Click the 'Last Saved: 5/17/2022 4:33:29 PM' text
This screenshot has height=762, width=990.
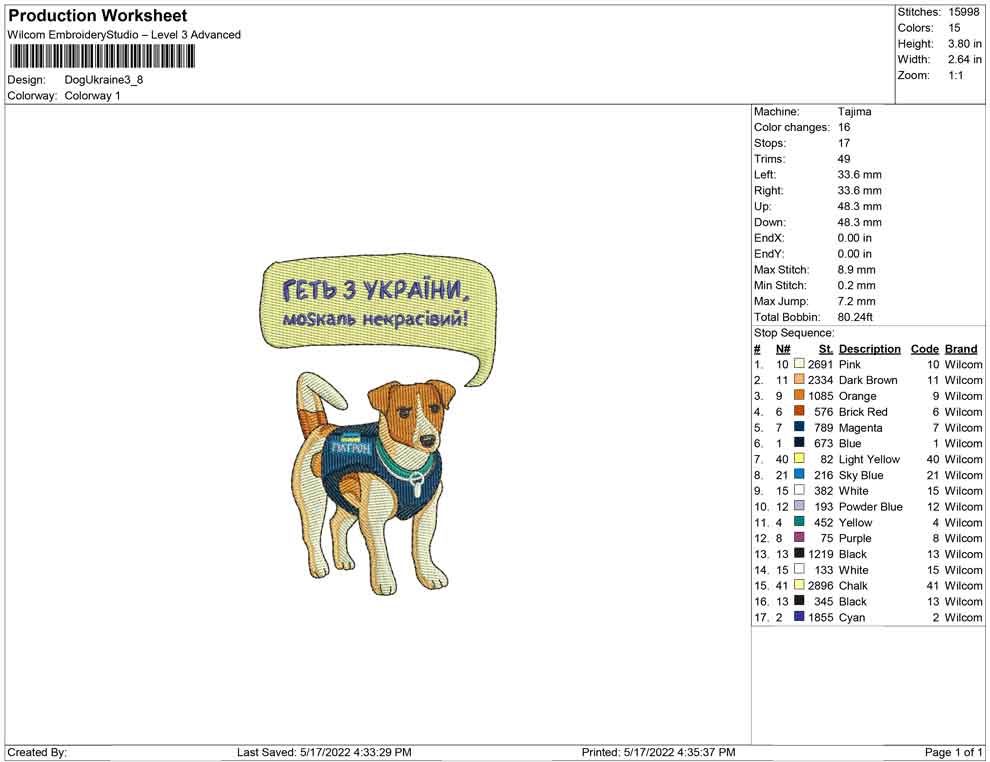pyautogui.click(x=324, y=752)
